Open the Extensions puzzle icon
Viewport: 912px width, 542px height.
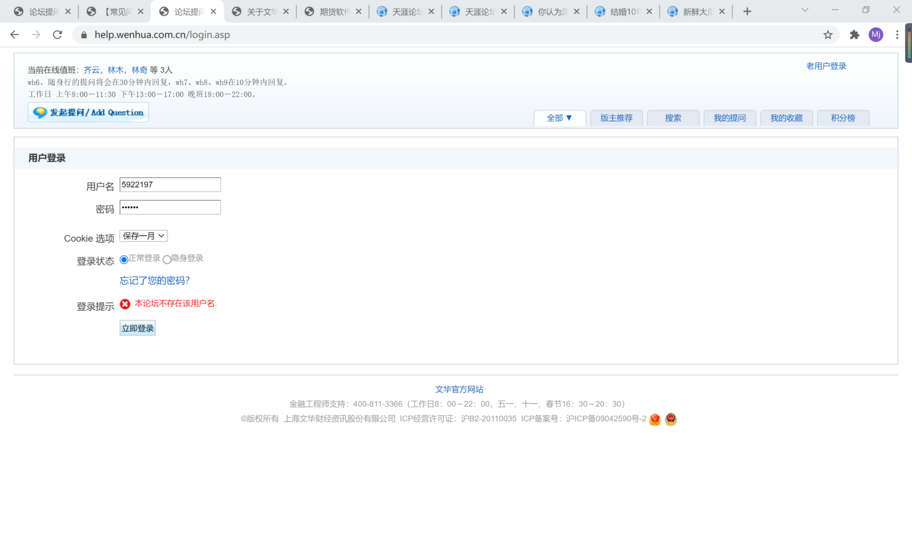pyautogui.click(x=854, y=35)
